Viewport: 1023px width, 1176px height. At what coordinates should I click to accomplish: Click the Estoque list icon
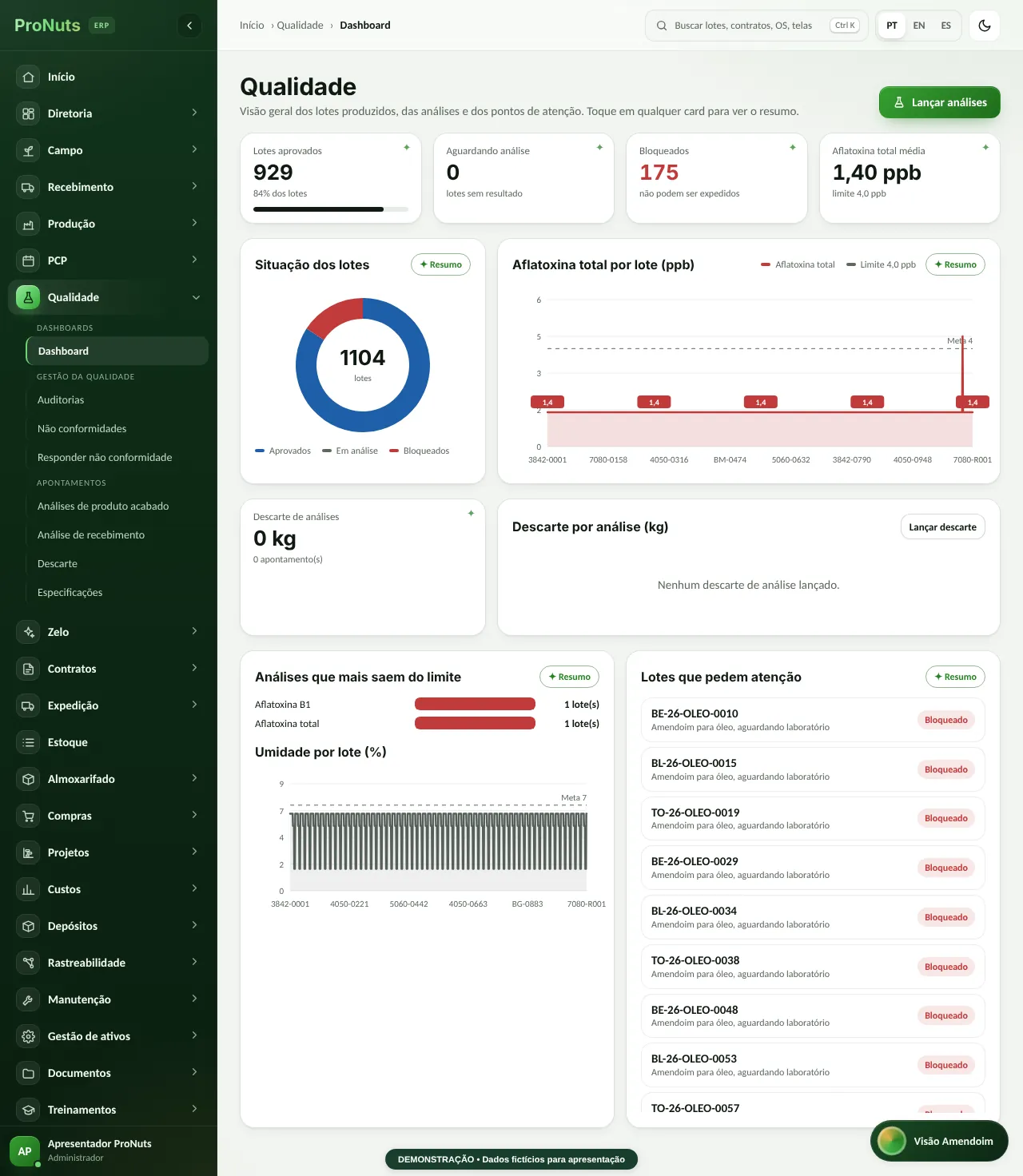pos(28,742)
